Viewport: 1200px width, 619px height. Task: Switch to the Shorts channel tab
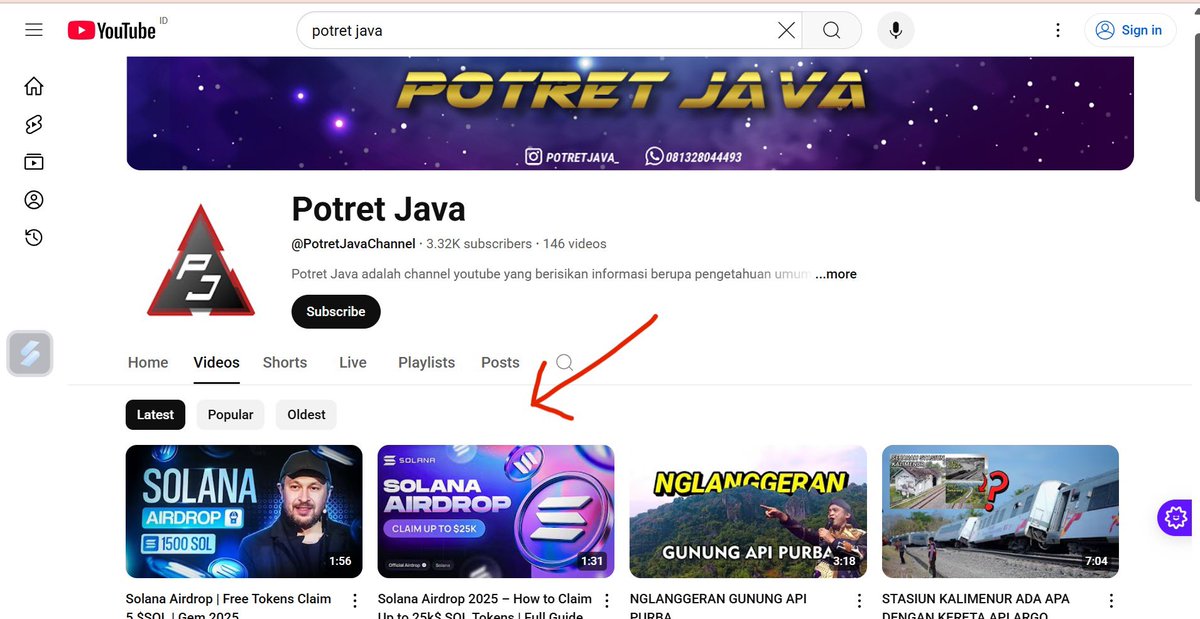click(x=285, y=362)
